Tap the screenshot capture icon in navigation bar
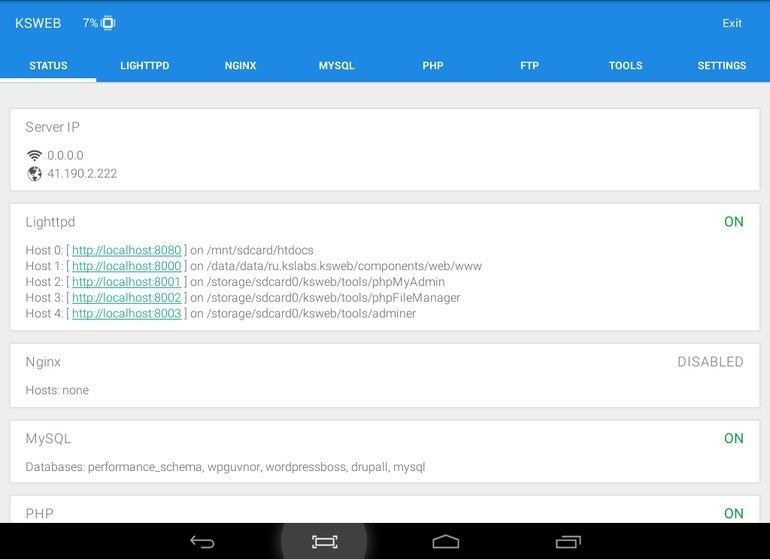This screenshot has height=559, width=770. pos(325,542)
